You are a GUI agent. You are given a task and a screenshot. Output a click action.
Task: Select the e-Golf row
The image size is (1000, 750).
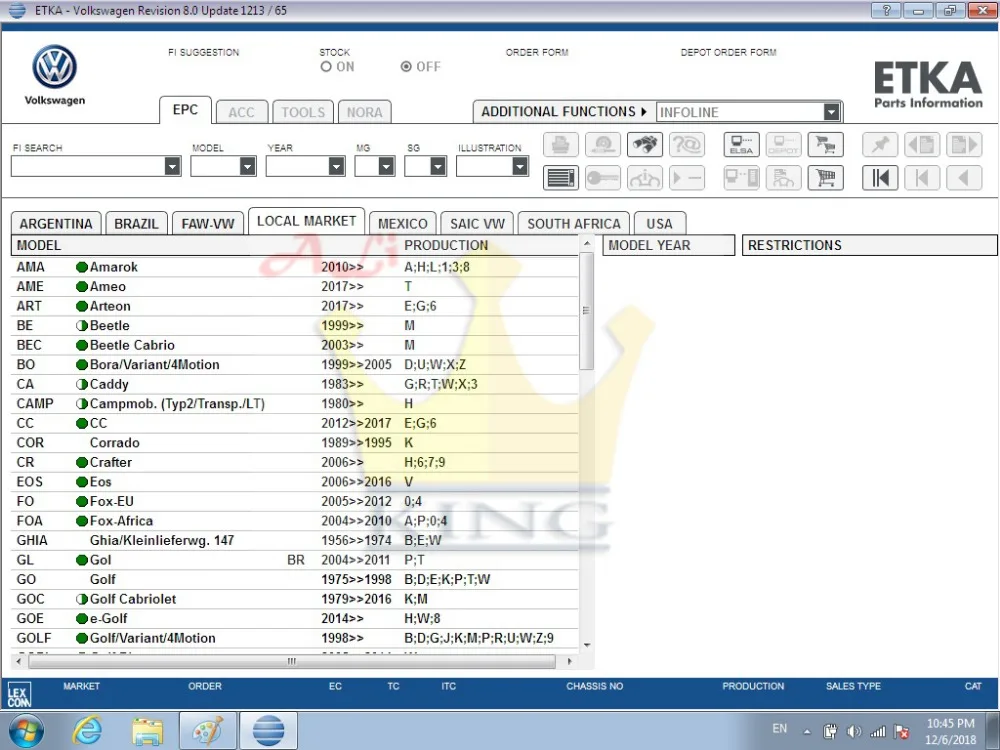coord(295,619)
